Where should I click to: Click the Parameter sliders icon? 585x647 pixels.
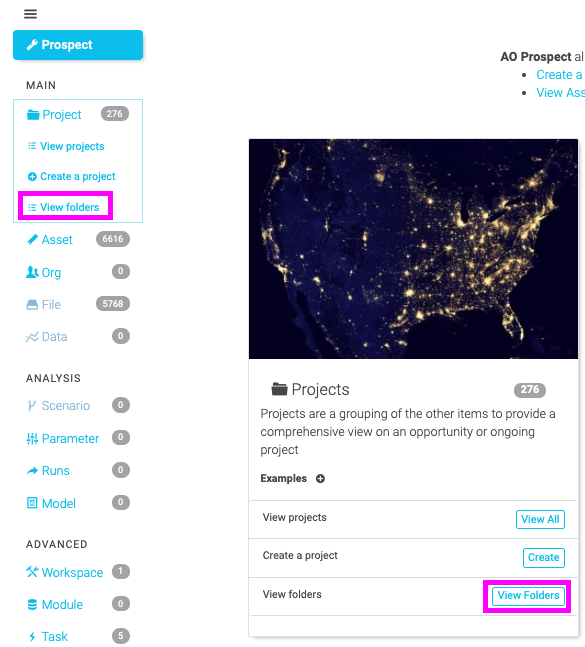[x=32, y=438]
